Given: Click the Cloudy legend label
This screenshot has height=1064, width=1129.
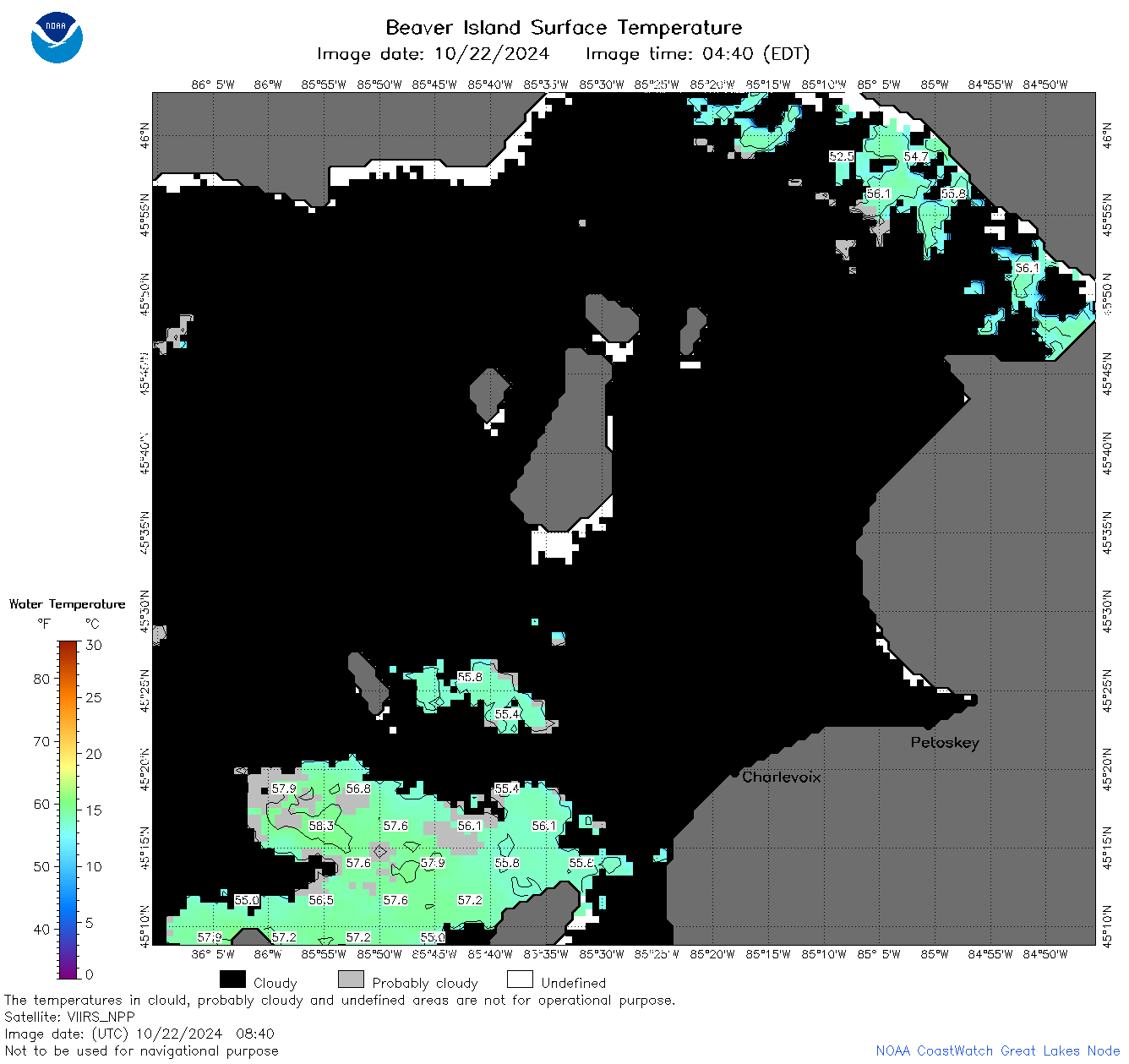Looking at the screenshot, I should (x=275, y=983).
